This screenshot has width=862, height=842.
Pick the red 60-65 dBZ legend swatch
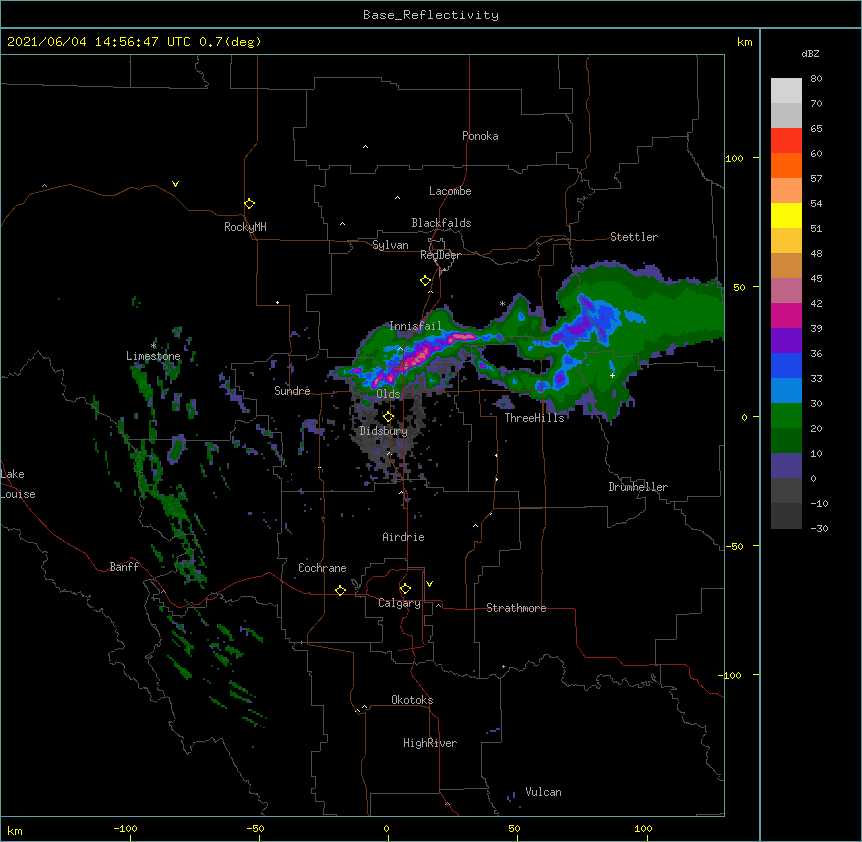tap(786, 141)
